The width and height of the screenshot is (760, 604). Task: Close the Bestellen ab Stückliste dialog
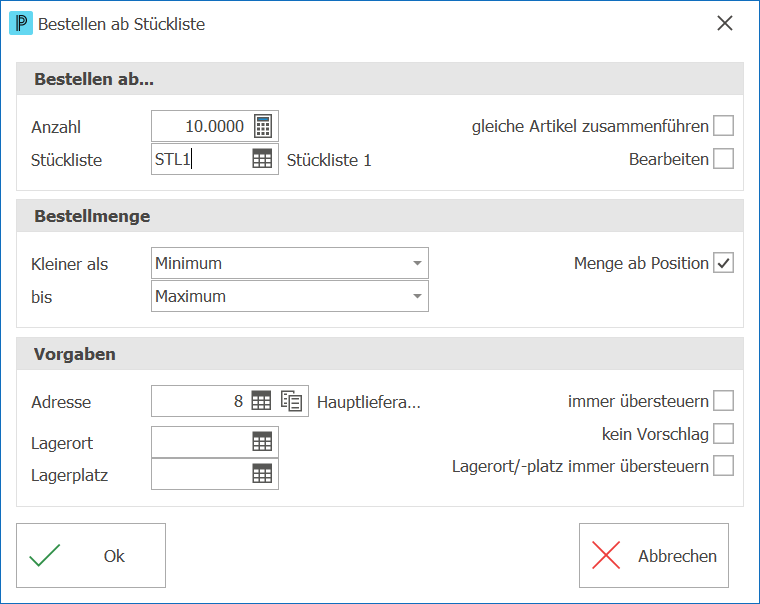[x=725, y=23]
